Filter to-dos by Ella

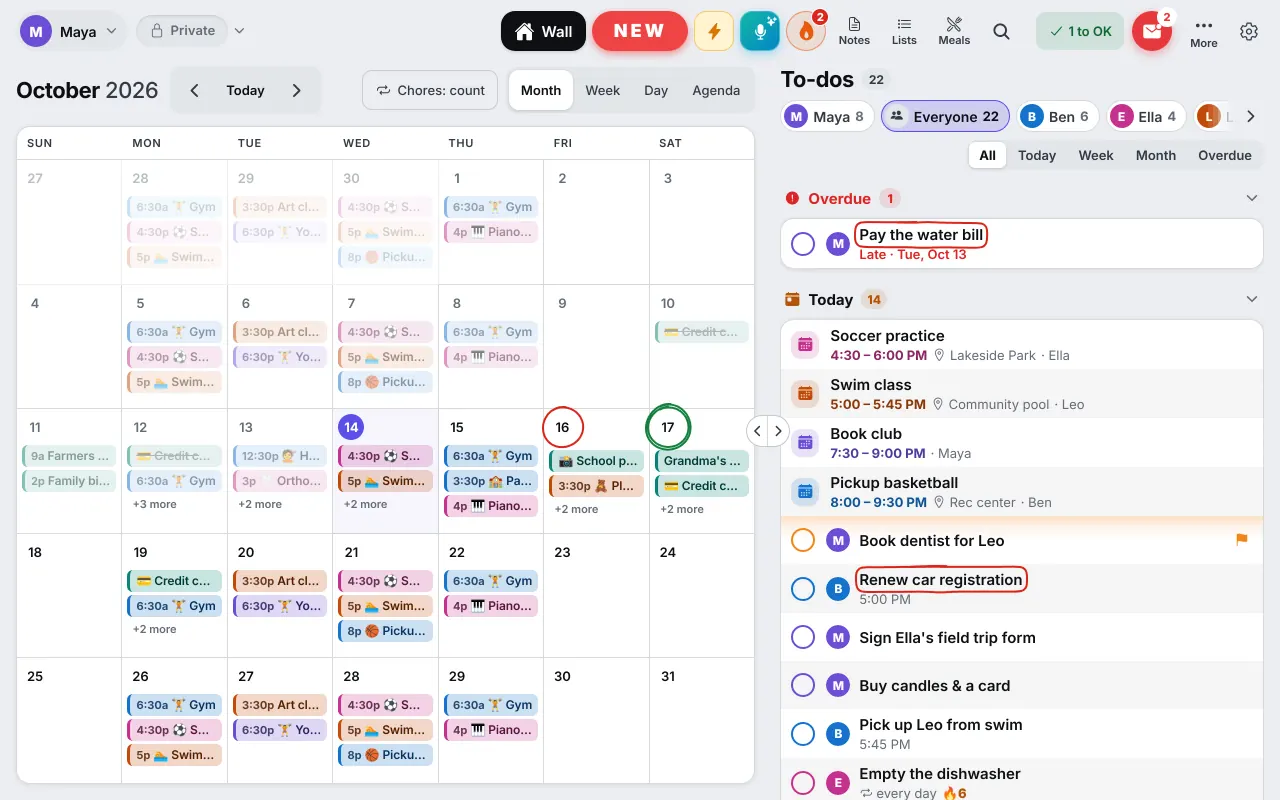click(1146, 117)
